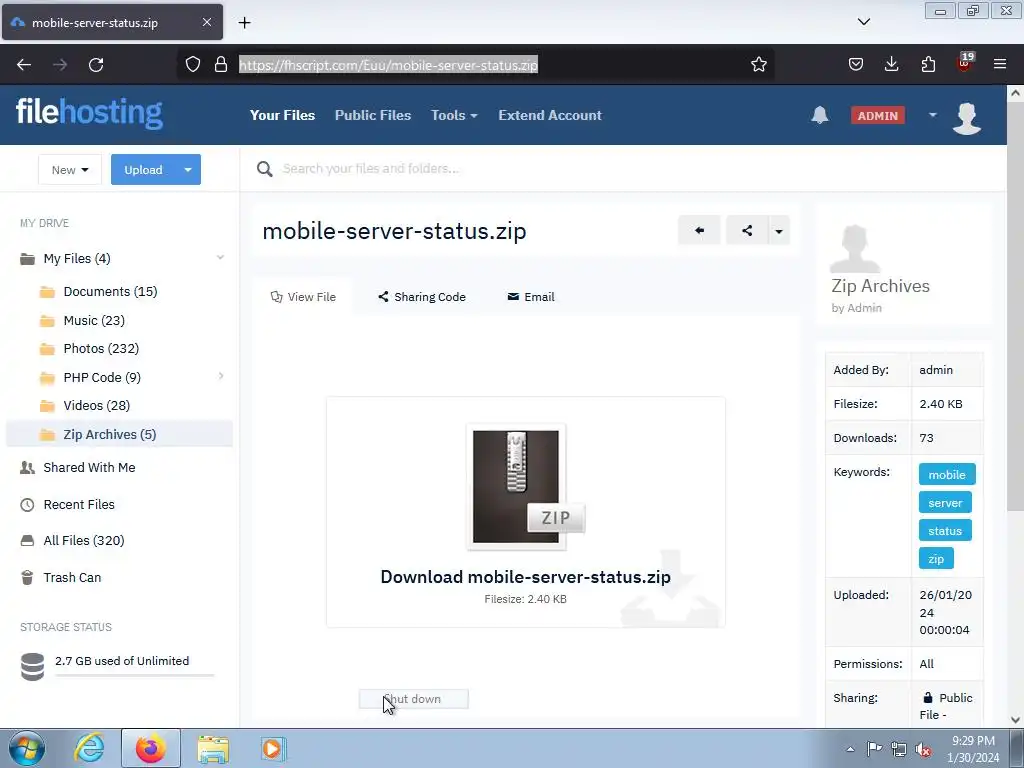Switch to Sharing Code tab

click(x=422, y=297)
